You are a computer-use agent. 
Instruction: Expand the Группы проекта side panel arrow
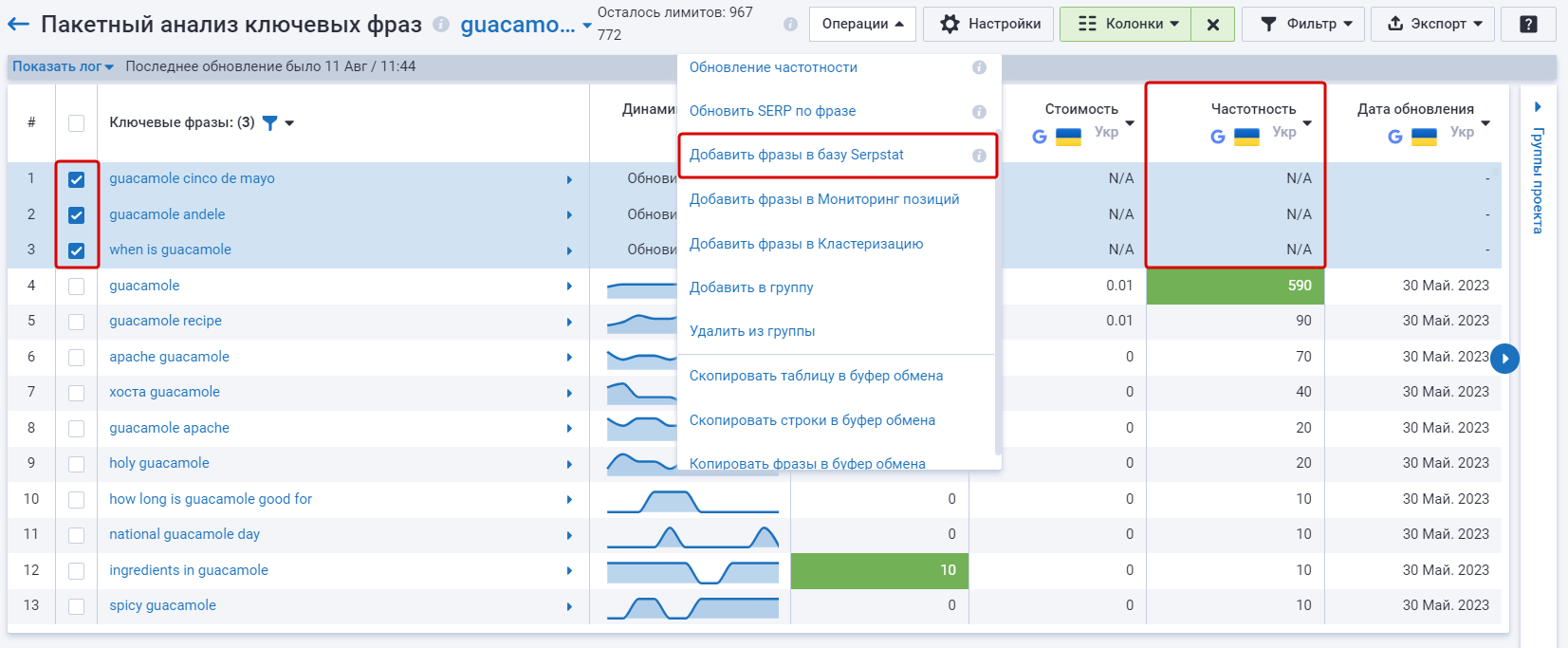1538,106
